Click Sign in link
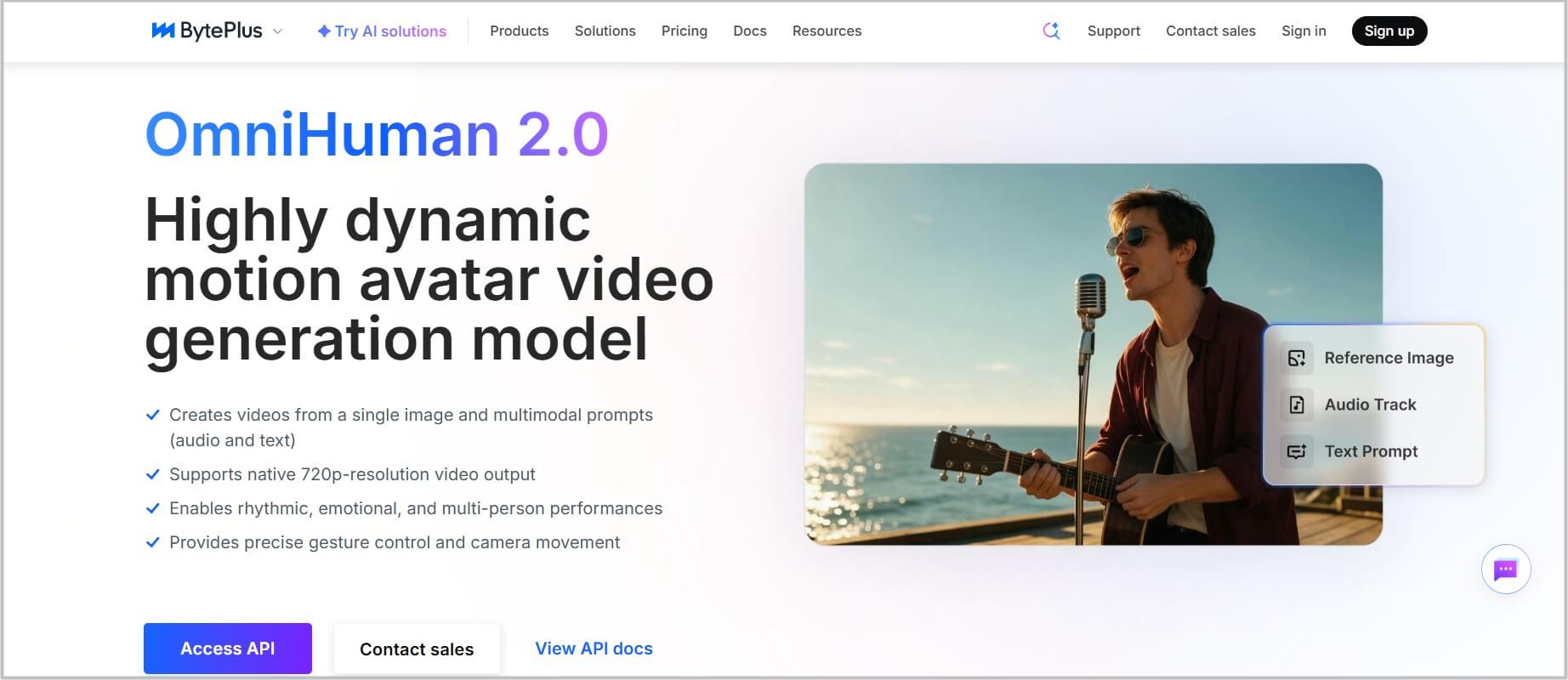1568x680 pixels. 1304,31
